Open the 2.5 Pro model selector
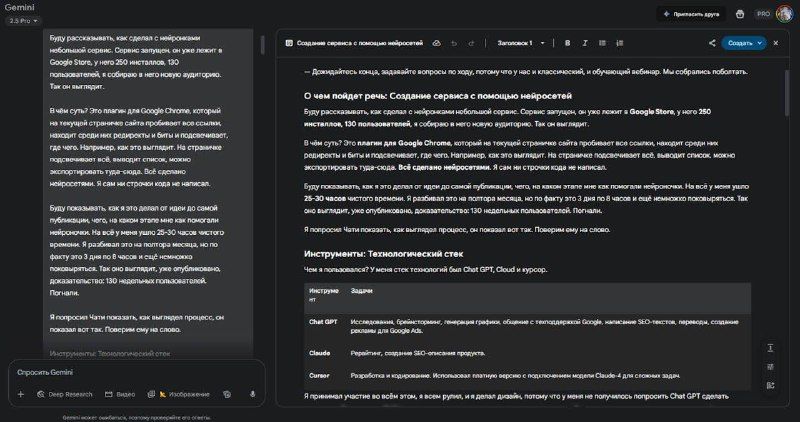The width and height of the screenshot is (800, 422). point(23,21)
